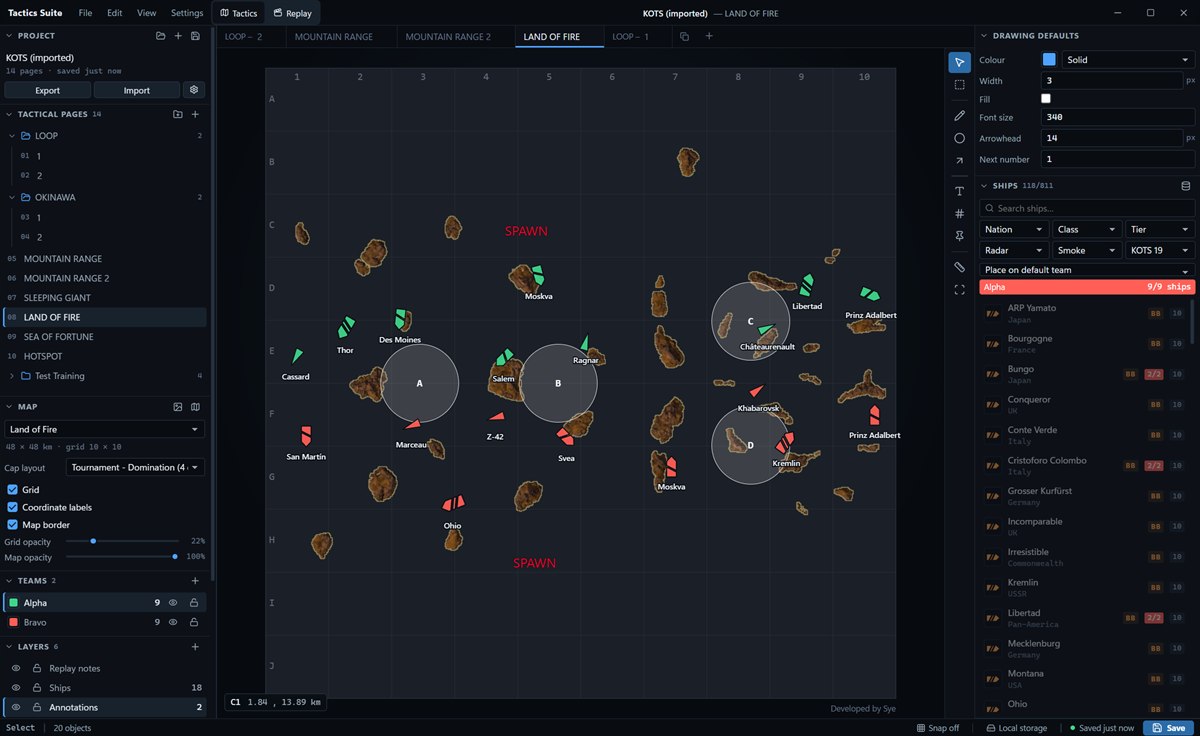
Task: Adjust the Grid opacity slider
Action: click(x=122, y=541)
